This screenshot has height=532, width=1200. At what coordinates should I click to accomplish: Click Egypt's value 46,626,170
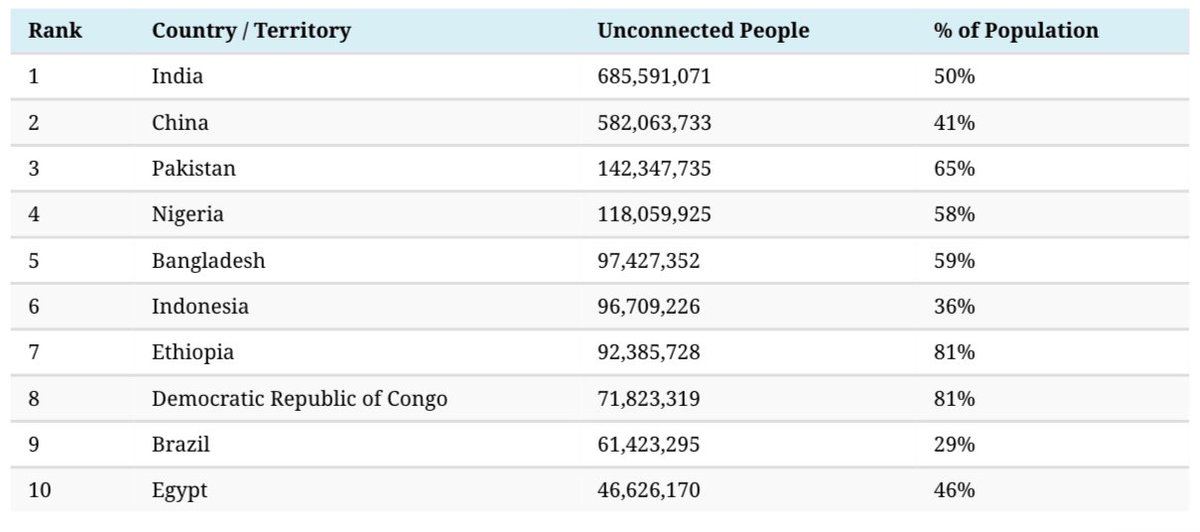click(649, 491)
